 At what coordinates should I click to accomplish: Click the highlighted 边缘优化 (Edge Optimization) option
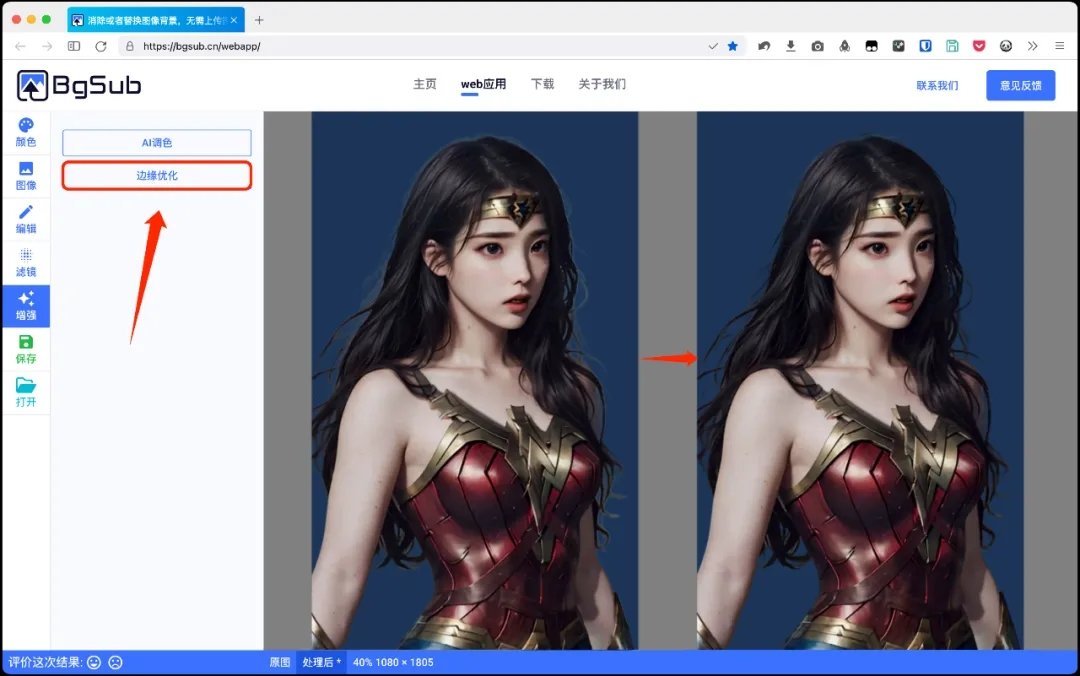pos(156,175)
